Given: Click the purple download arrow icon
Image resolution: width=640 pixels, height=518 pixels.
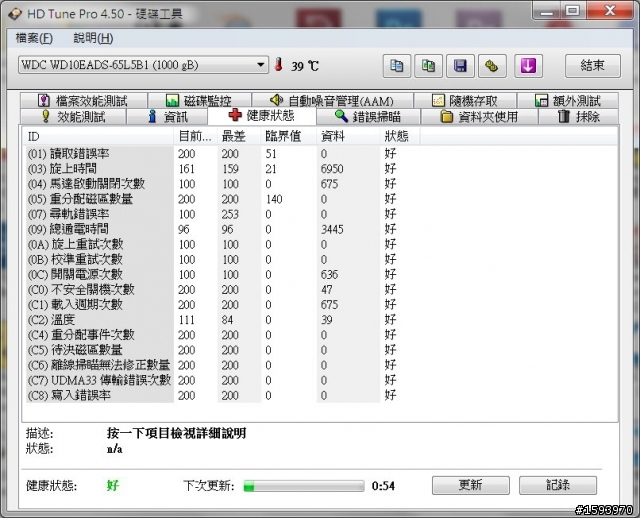Looking at the screenshot, I should [528, 66].
